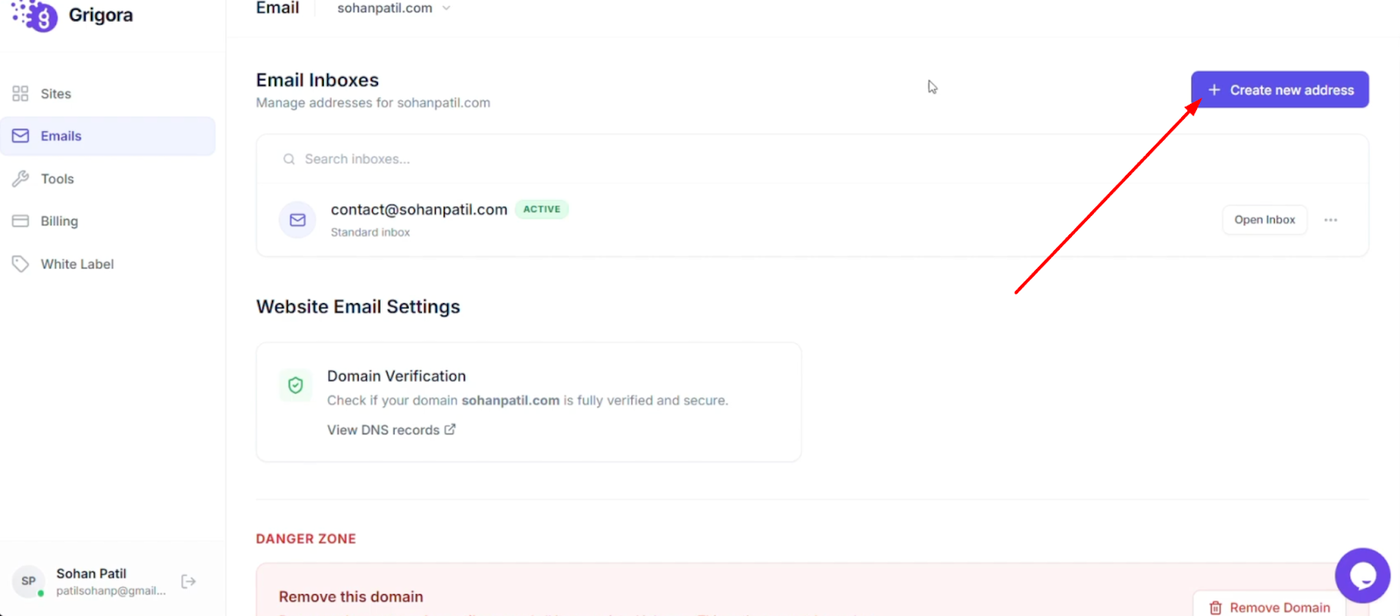Select the Emails sidebar item
Image resolution: width=1400 pixels, height=616 pixels.
(60, 136)
